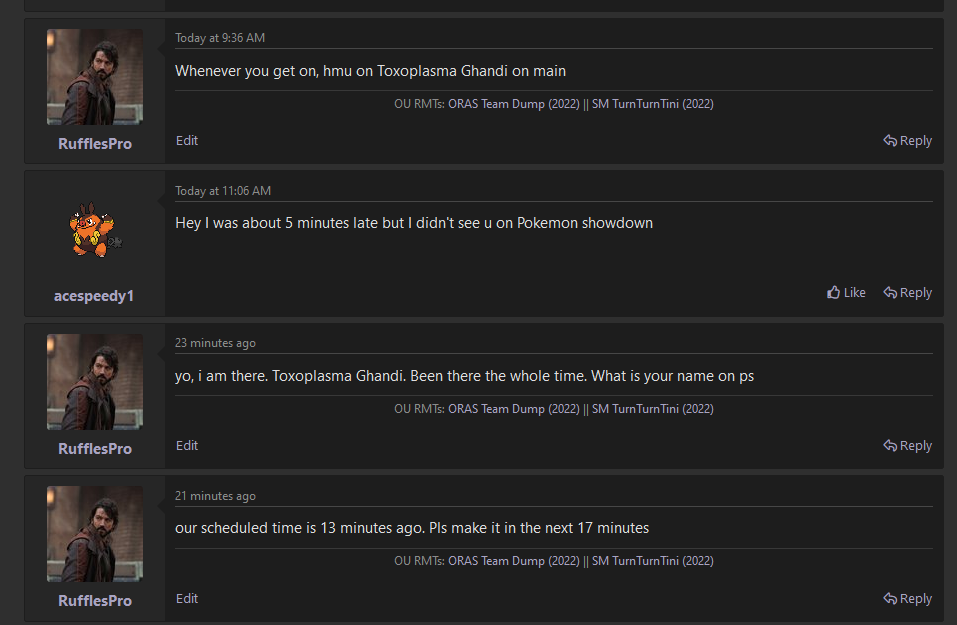Open the acespeedy1 username profile link

point(95,296)
